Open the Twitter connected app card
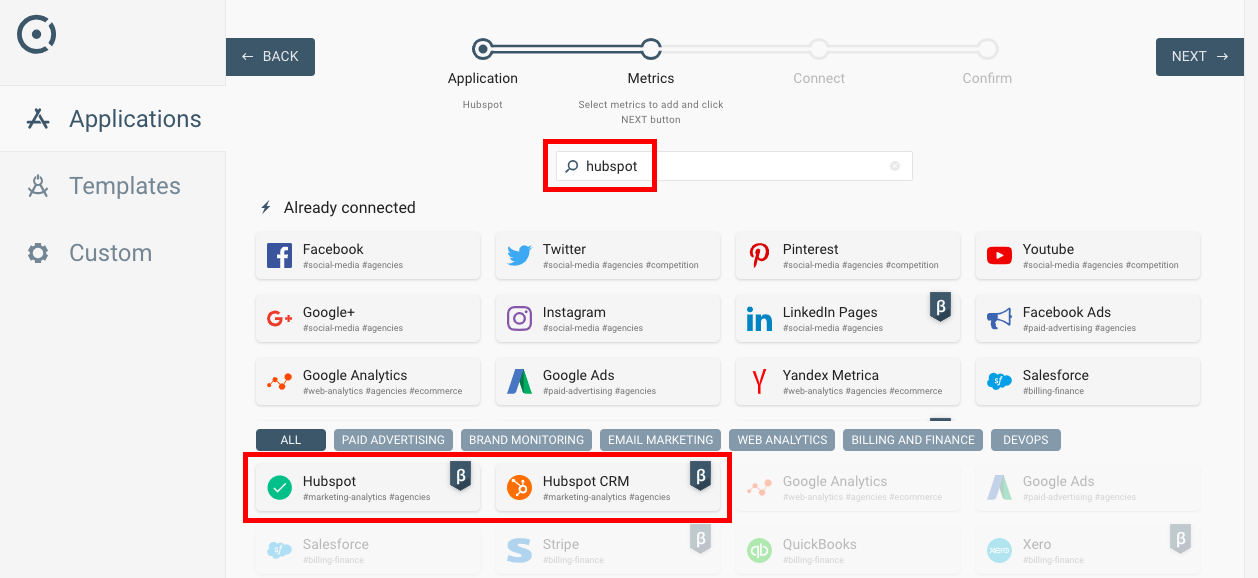 [x=608, y=256]
